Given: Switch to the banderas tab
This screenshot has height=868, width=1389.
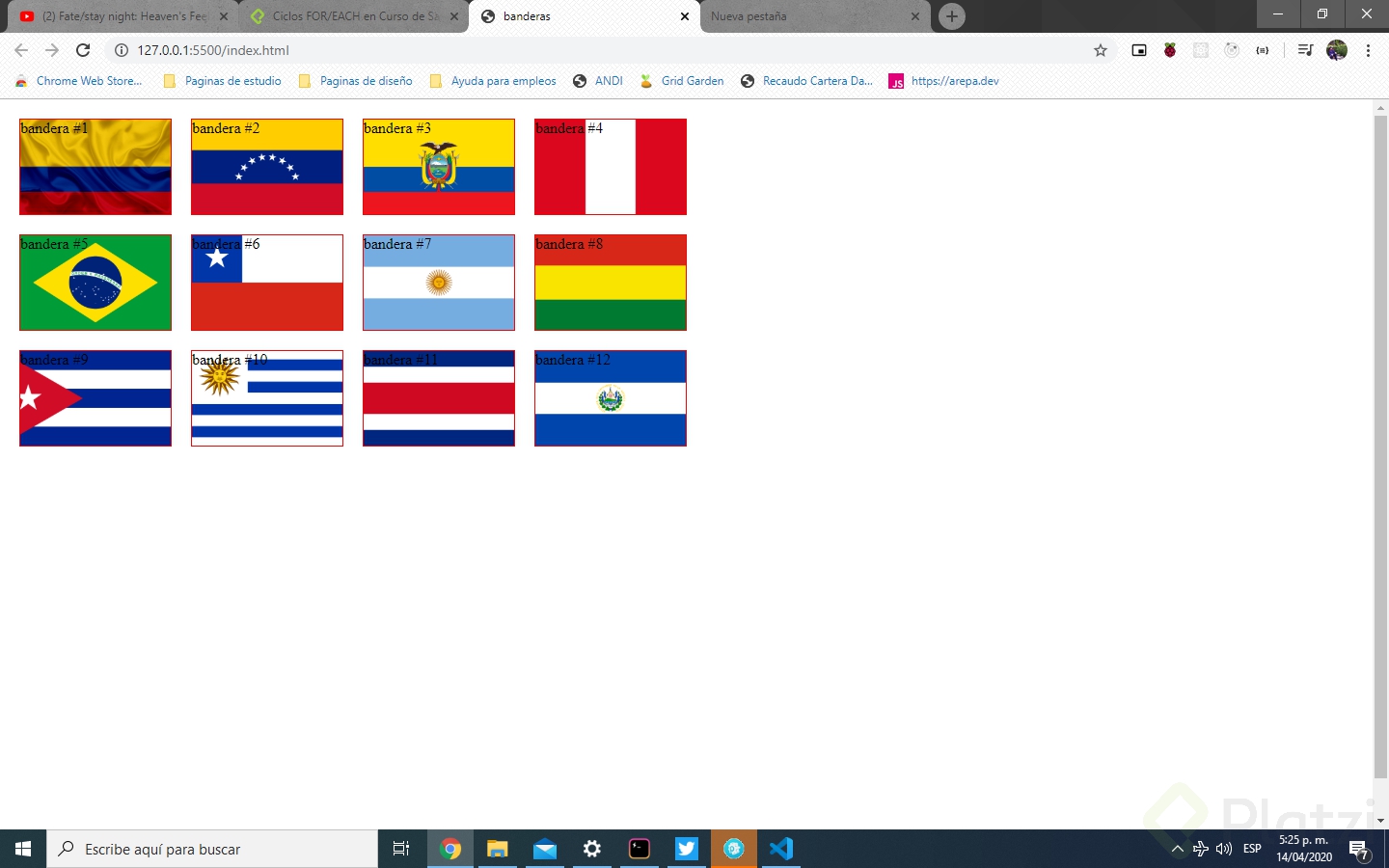Looking at the screenshot, I should [x=559, y=16].
